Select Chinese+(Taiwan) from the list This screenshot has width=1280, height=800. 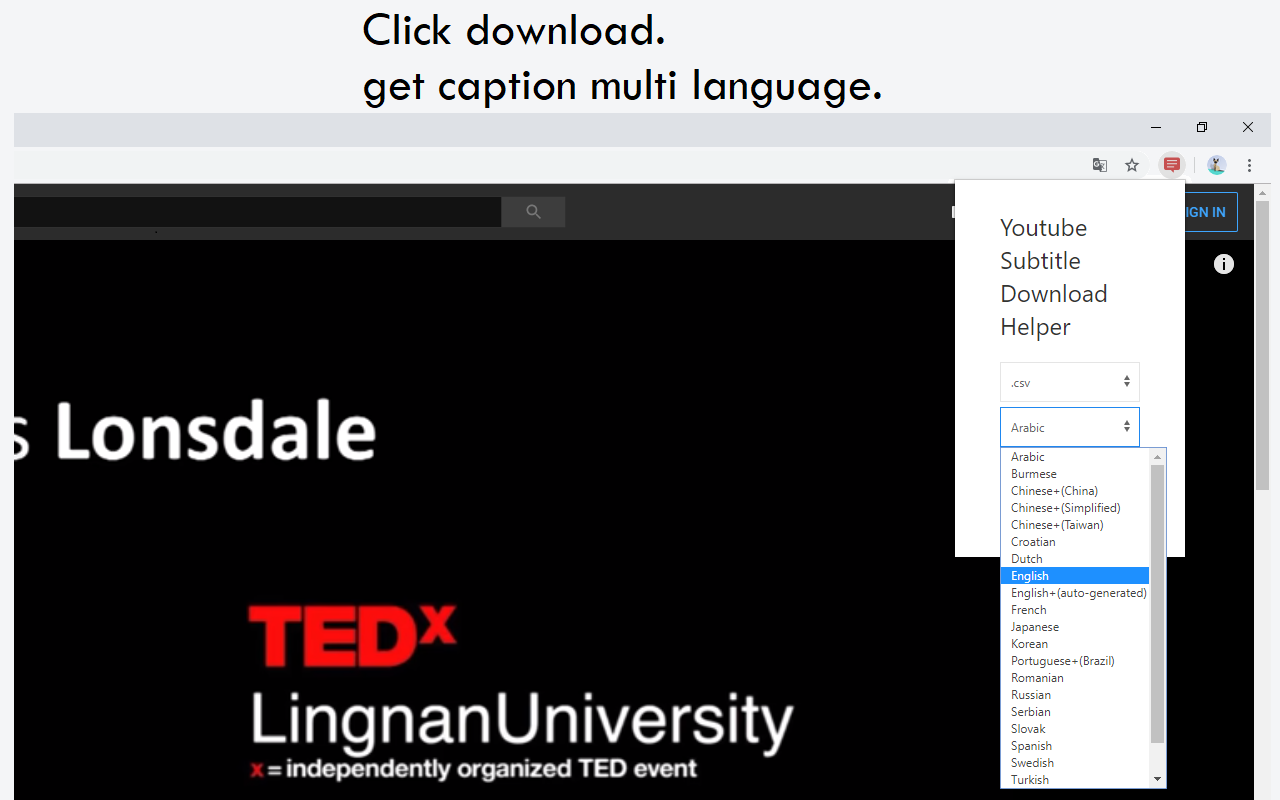click(1055, 524)
